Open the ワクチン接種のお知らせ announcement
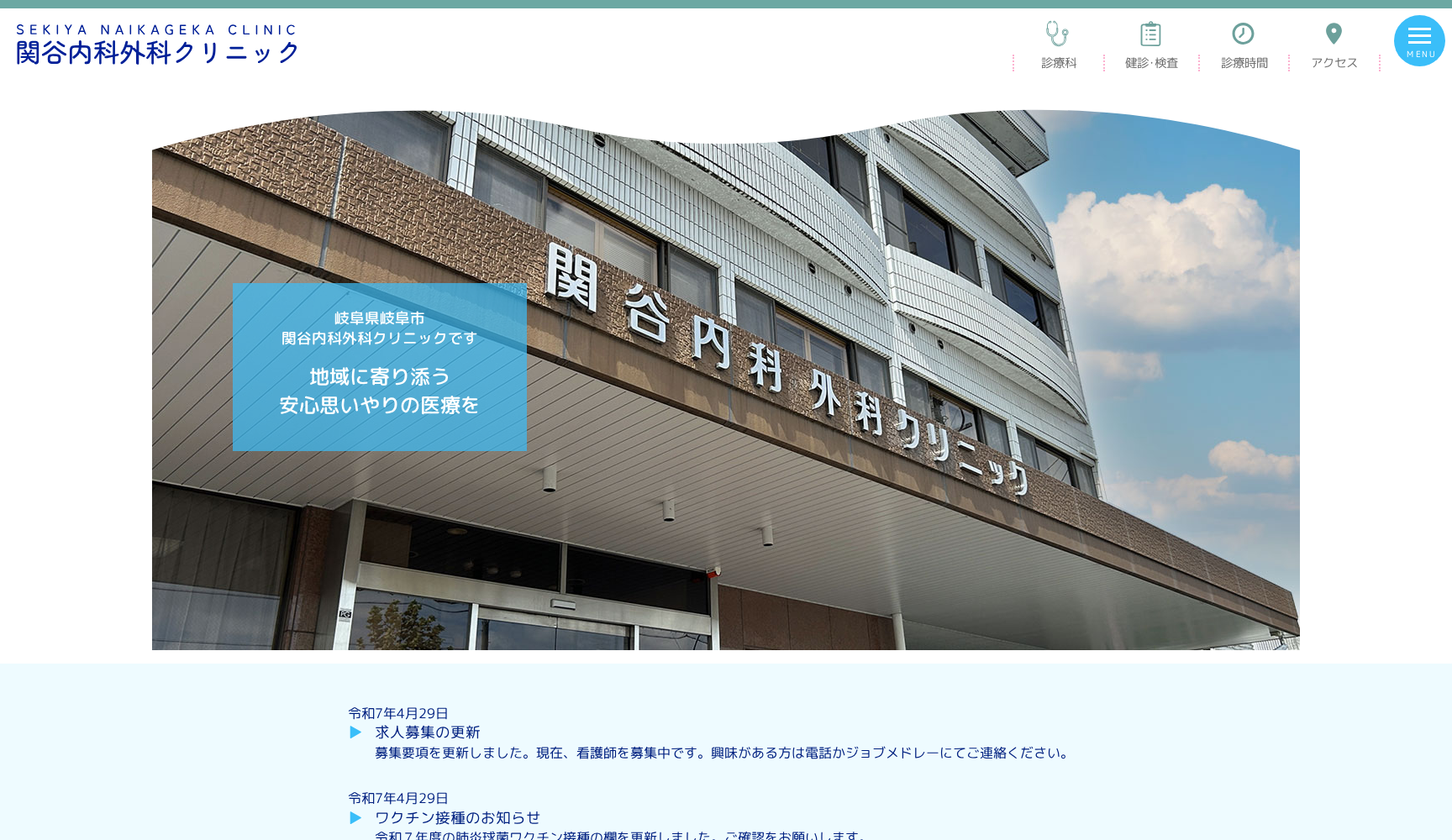Viewport: 1452px width, 840px height. click(x=457, y=816)
